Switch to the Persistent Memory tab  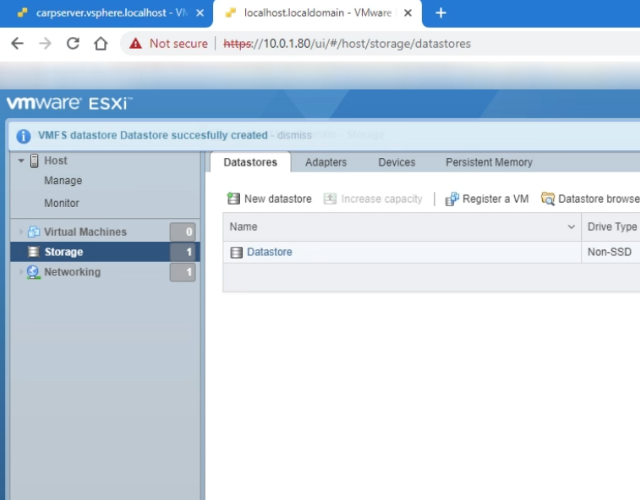489,162
